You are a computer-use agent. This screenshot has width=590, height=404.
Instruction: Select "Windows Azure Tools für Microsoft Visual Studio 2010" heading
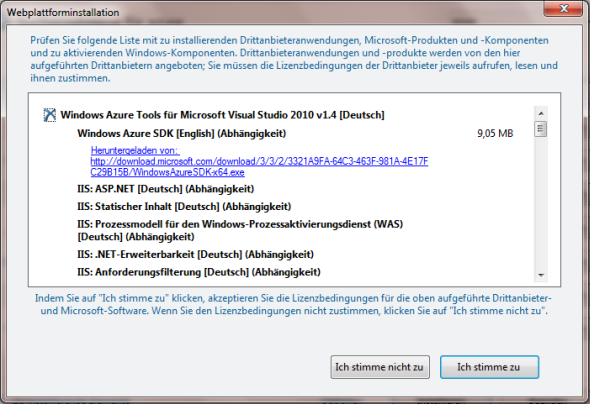[x=222, y=115]
